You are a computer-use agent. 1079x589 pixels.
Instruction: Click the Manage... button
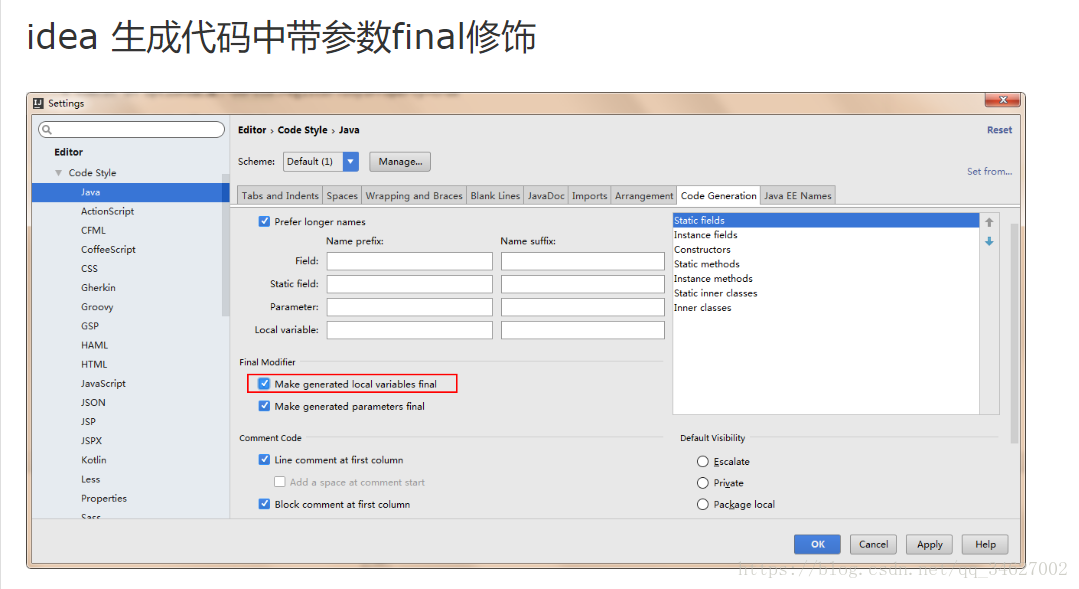pyautogui.click(x=400, y=162)
